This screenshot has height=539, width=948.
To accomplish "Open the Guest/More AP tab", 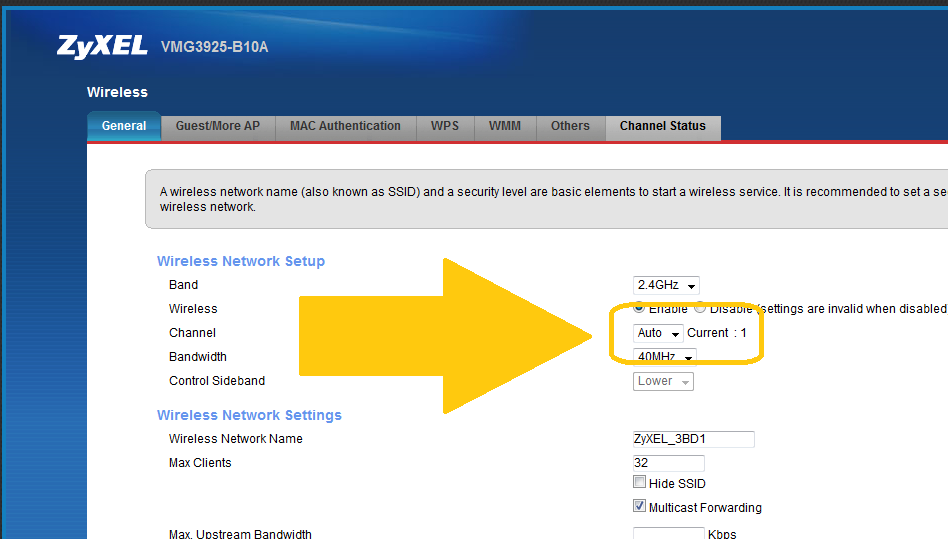I will click(x=218, y=126).
